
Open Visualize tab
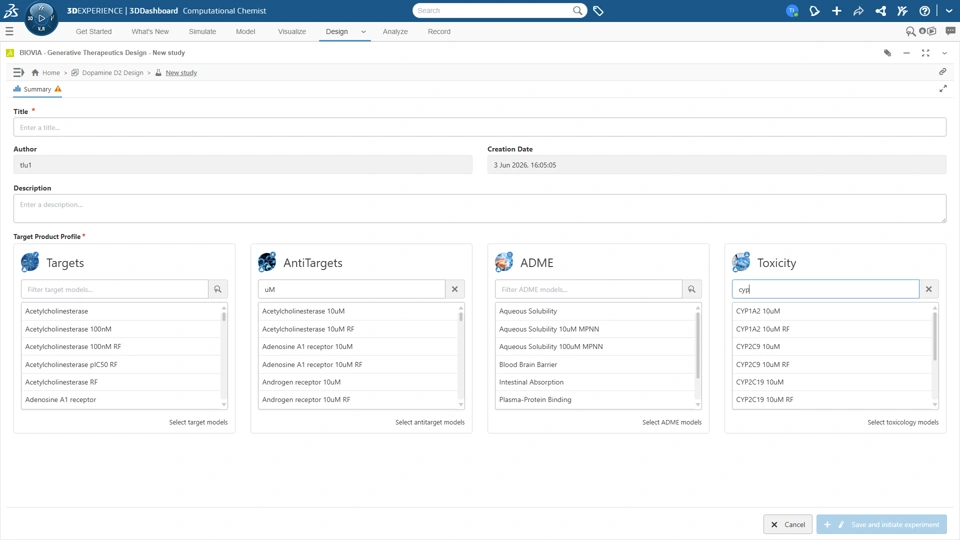[291, 31]
